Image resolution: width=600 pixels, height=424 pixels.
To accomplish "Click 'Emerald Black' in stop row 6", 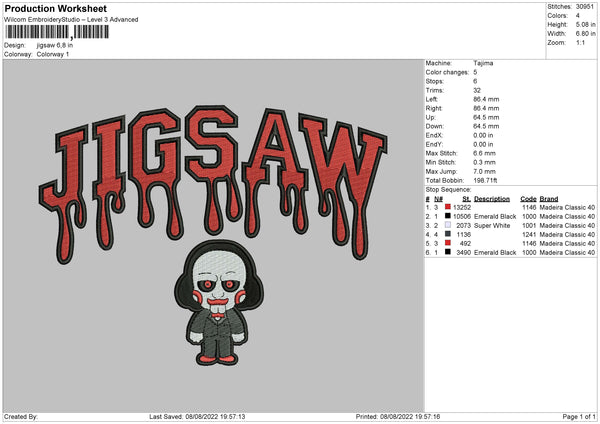I will (x=495, y=253).
